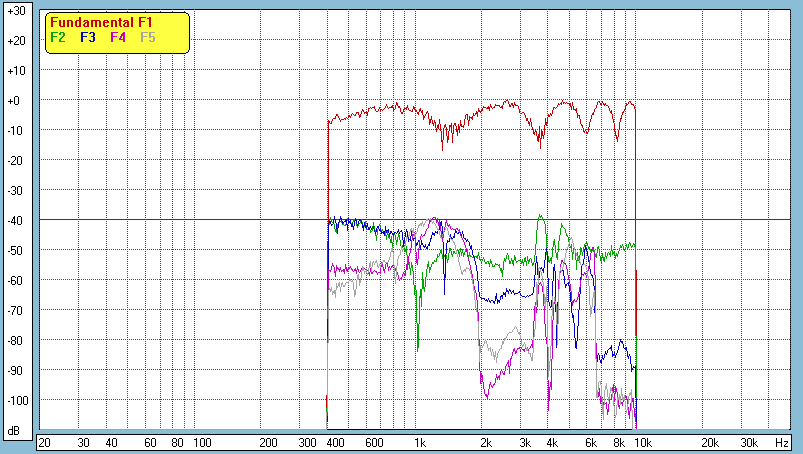
Task: Toggle the green F2 legend entry
Action: (x=58, y=37)
